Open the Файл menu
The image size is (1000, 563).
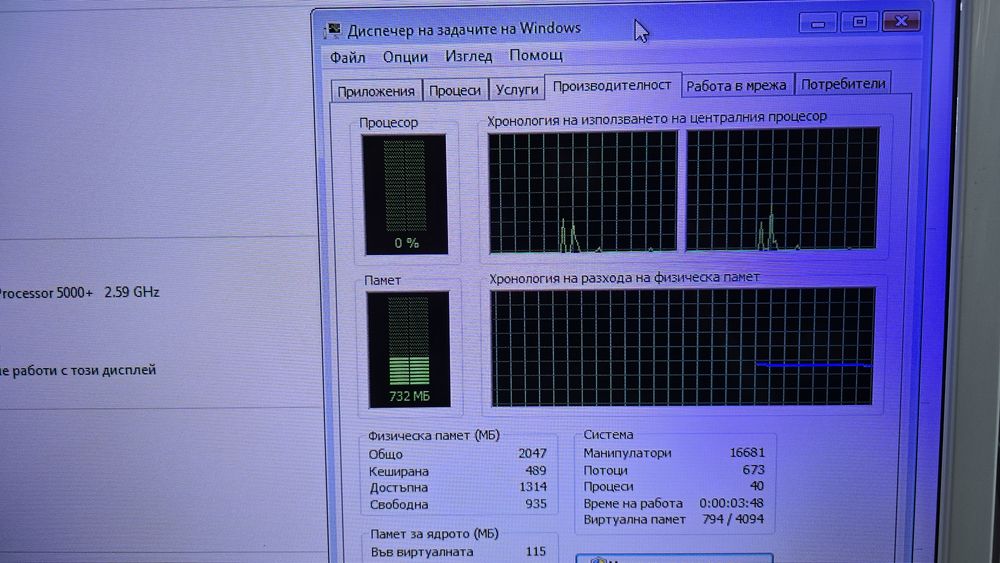pos(348,57)
